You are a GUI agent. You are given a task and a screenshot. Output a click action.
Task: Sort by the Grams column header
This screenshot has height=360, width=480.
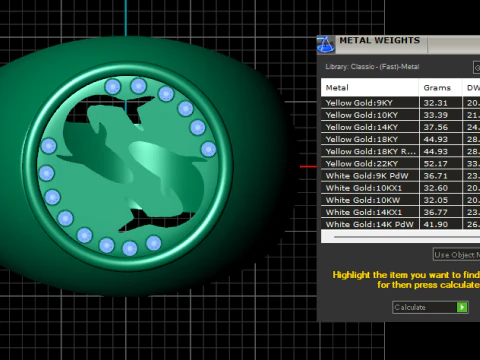click(x=440, y=88)
